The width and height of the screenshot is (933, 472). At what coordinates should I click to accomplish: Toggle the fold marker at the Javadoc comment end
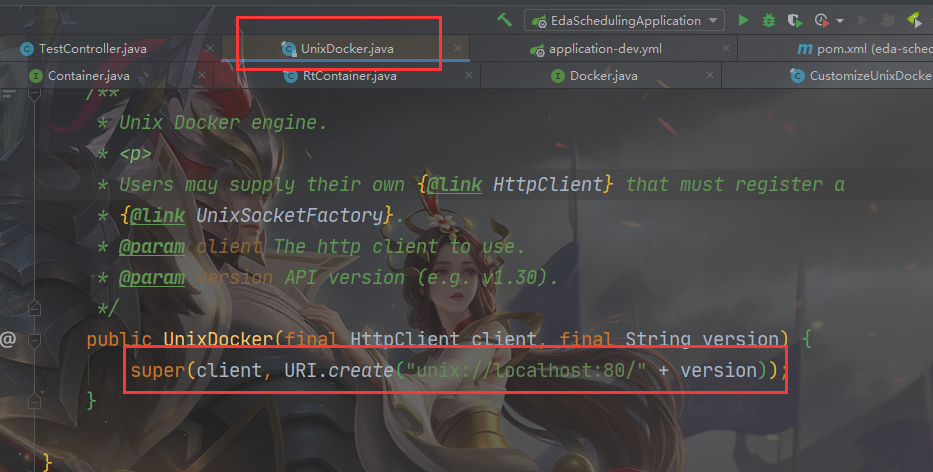point(35,308)
